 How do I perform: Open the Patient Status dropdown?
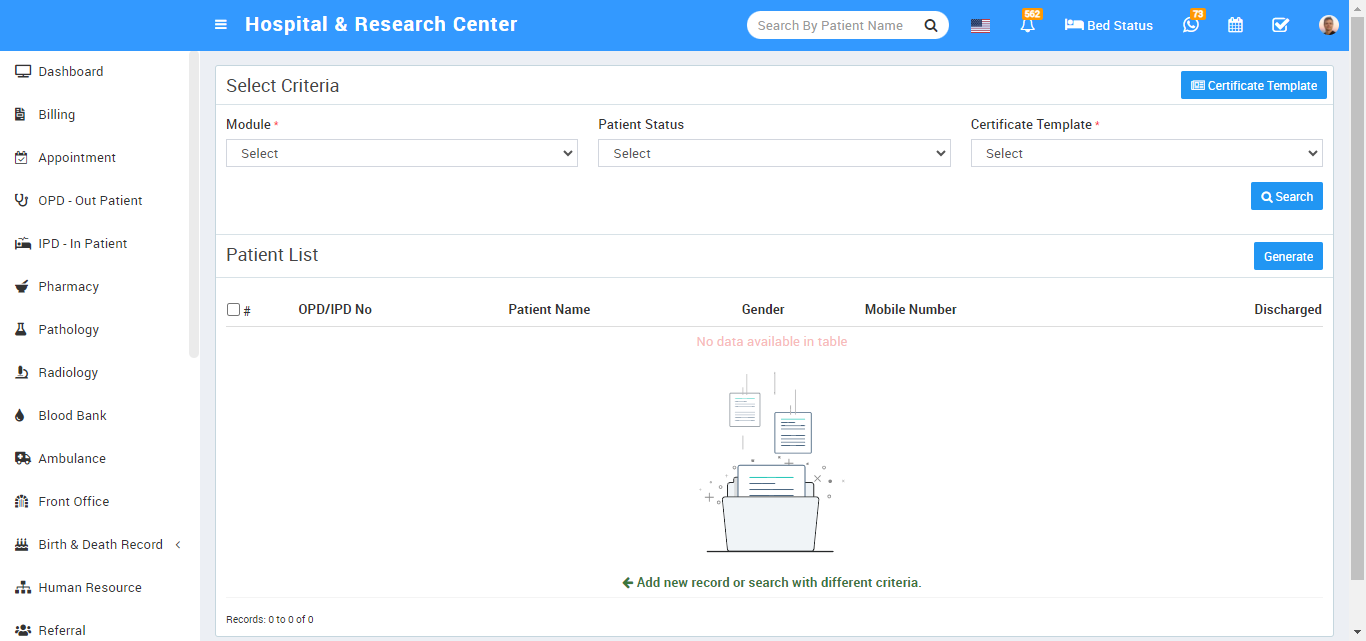tap(774, 153)
